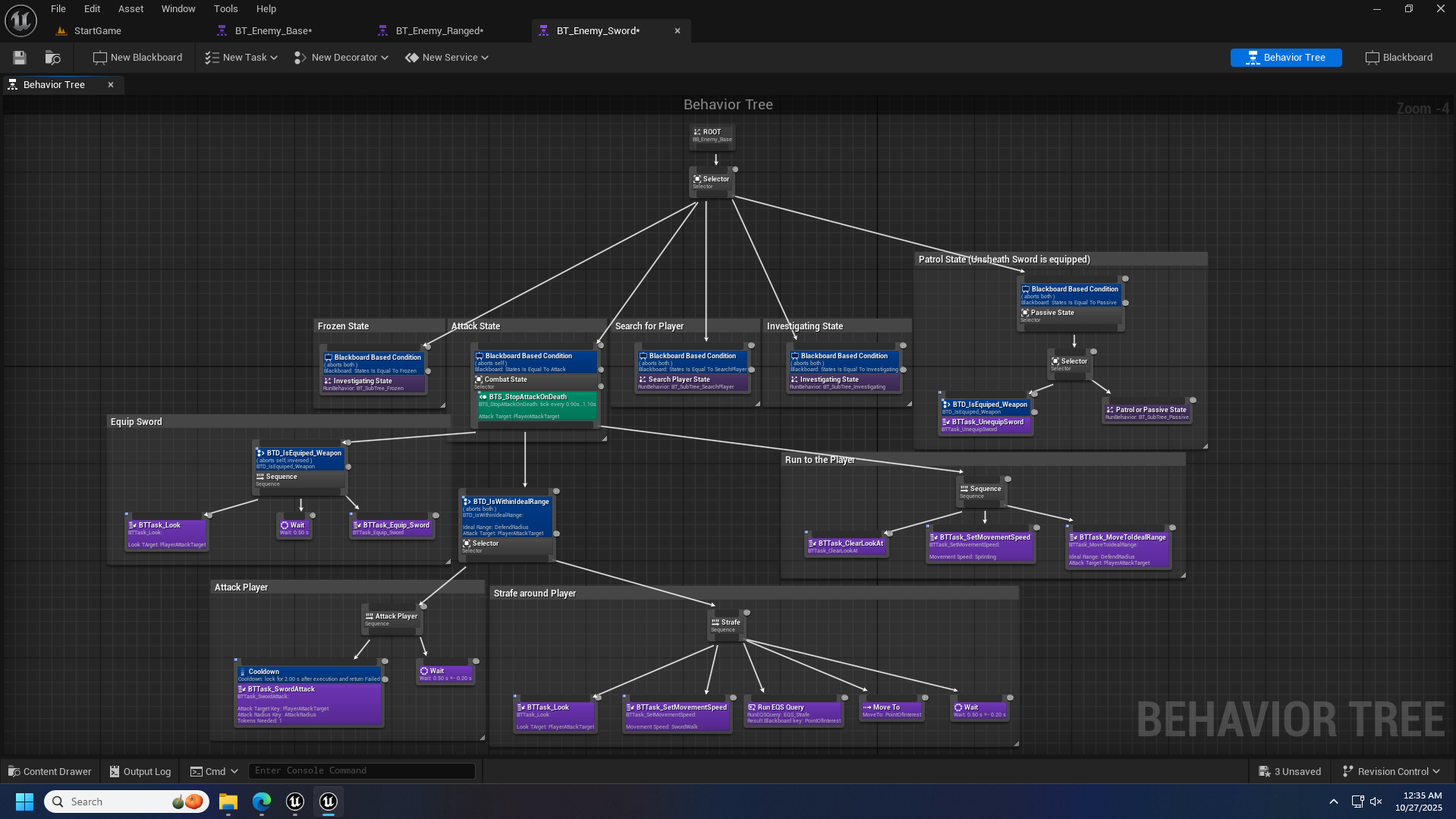Select the Strafe around Player comment title
Screen dimensions: 1456x819
(x=534, y=594)
